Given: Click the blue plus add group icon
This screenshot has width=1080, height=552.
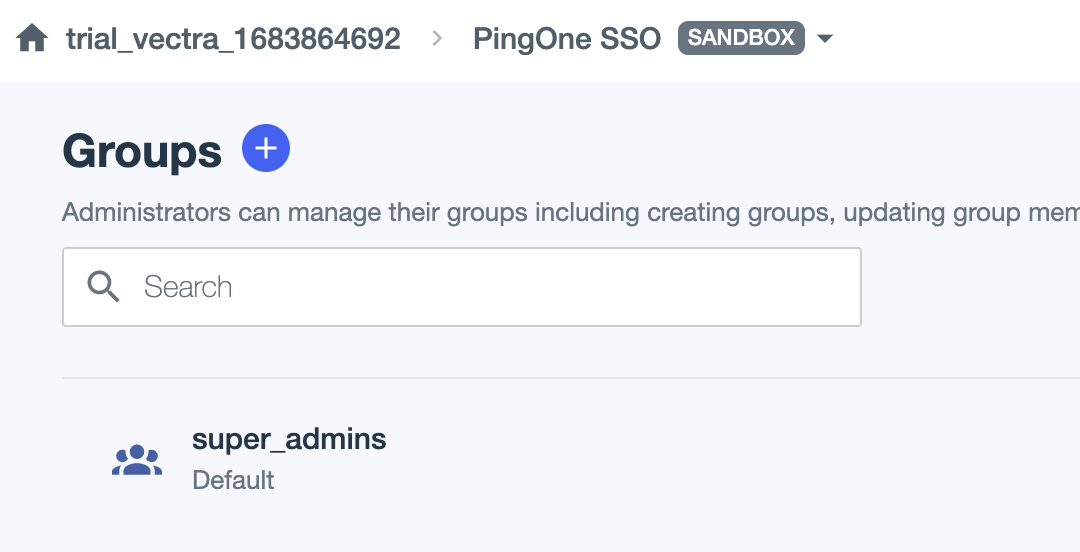Looking at the screenshot, I should tap(266, 149).
